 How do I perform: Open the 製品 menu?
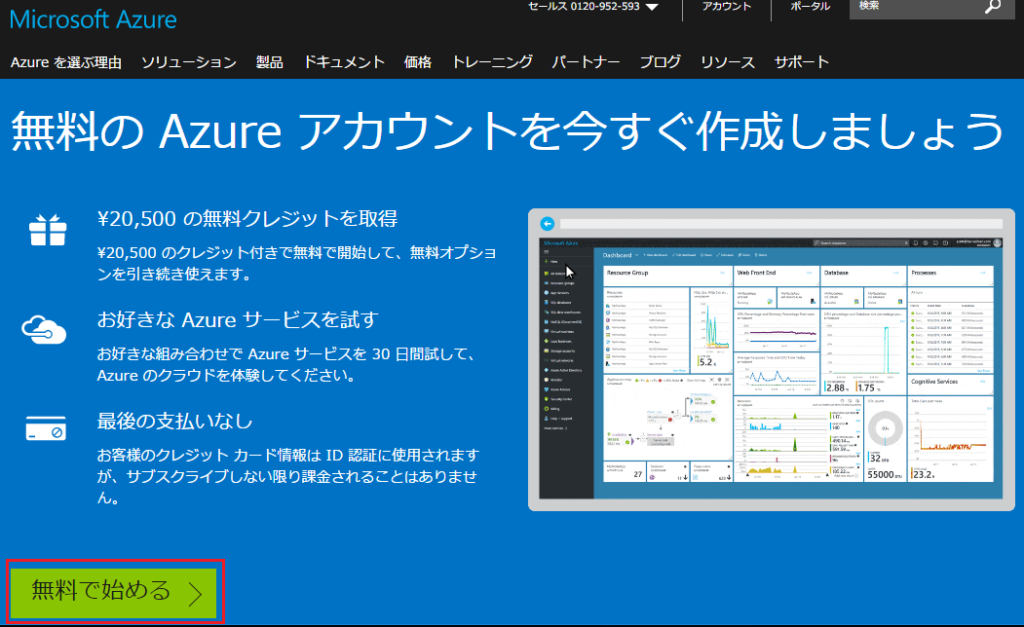(268, 61)
